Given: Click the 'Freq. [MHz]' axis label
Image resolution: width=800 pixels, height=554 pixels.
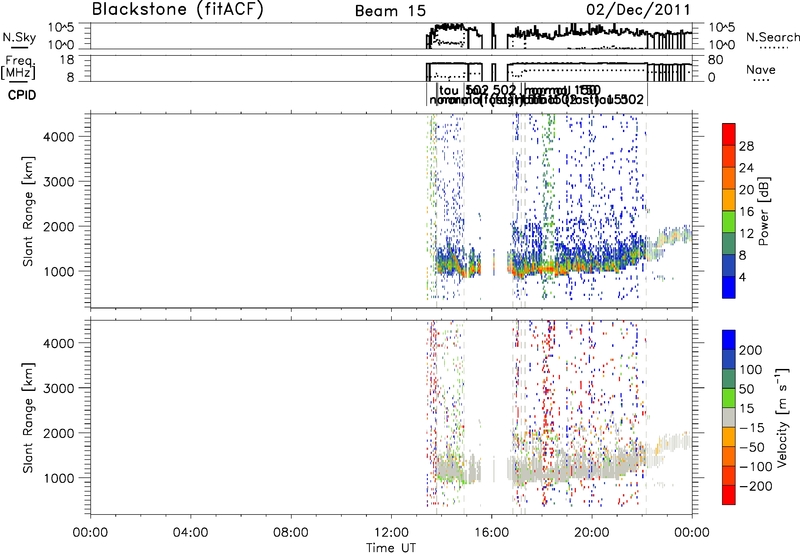Looking at the screenshot, I should 19,68.
